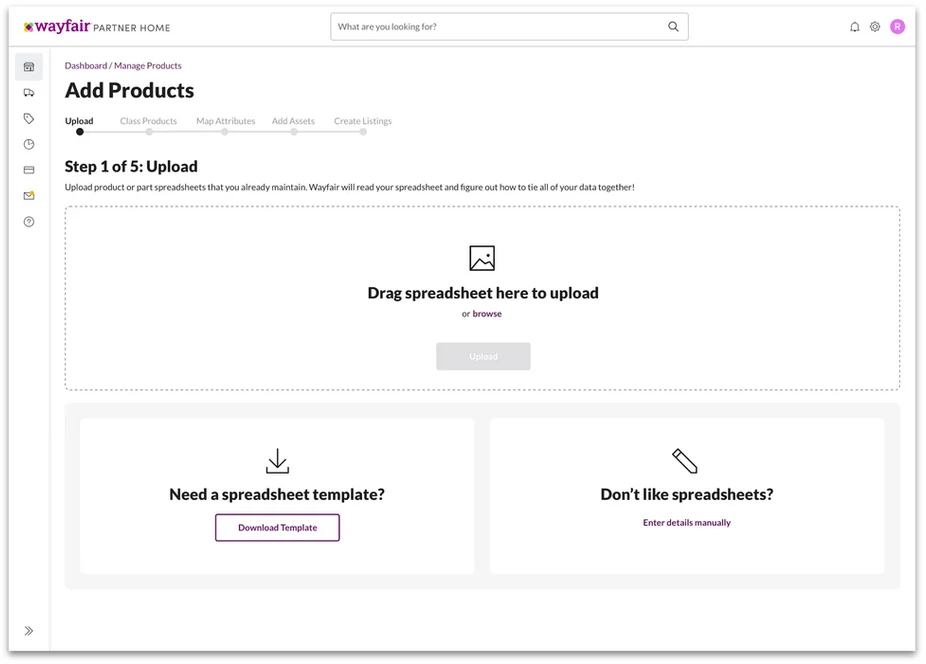Viewport: 926px width, 664px height.
Task: Go to the Class Products step
Action: tap(148, 121)
